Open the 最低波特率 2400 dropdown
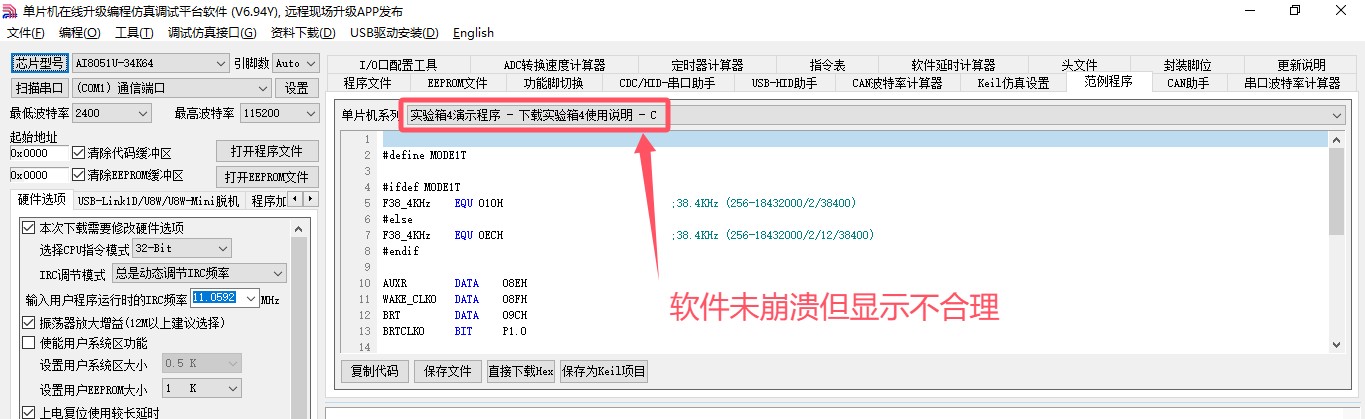Image resolution: width=1365 pixels, height=419 pixels. click(111, 114)
